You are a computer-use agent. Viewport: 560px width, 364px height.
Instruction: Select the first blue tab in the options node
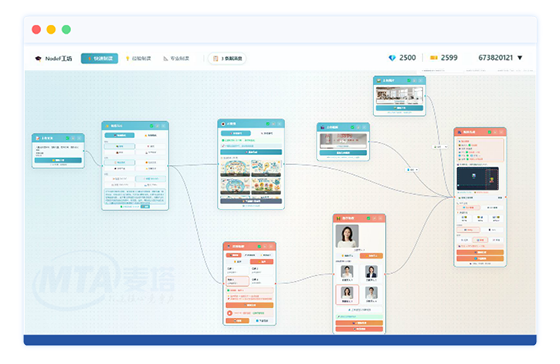(120, 135)
